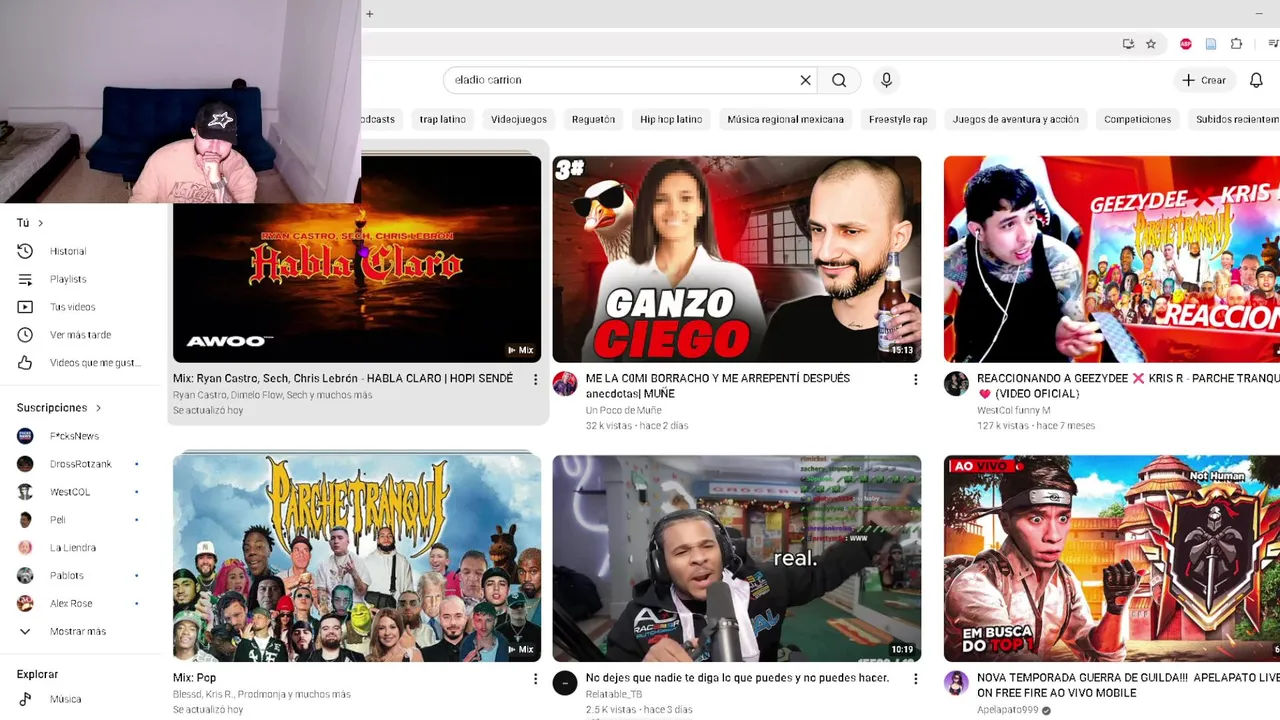Viewport: 1280px width, 720px height.
Task: Bookmark this page with the star icon
Action: [1151, 44]
